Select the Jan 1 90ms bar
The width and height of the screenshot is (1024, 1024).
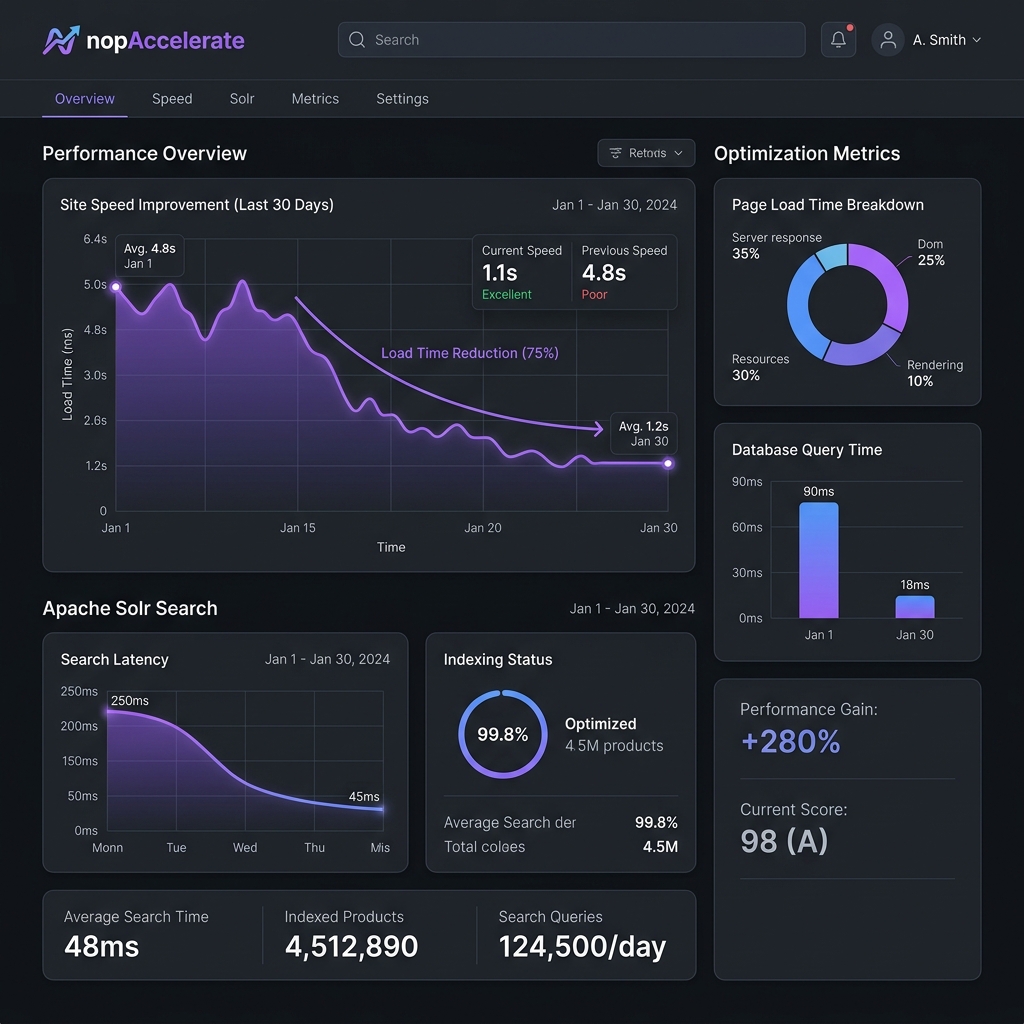(x=818, y=560)
